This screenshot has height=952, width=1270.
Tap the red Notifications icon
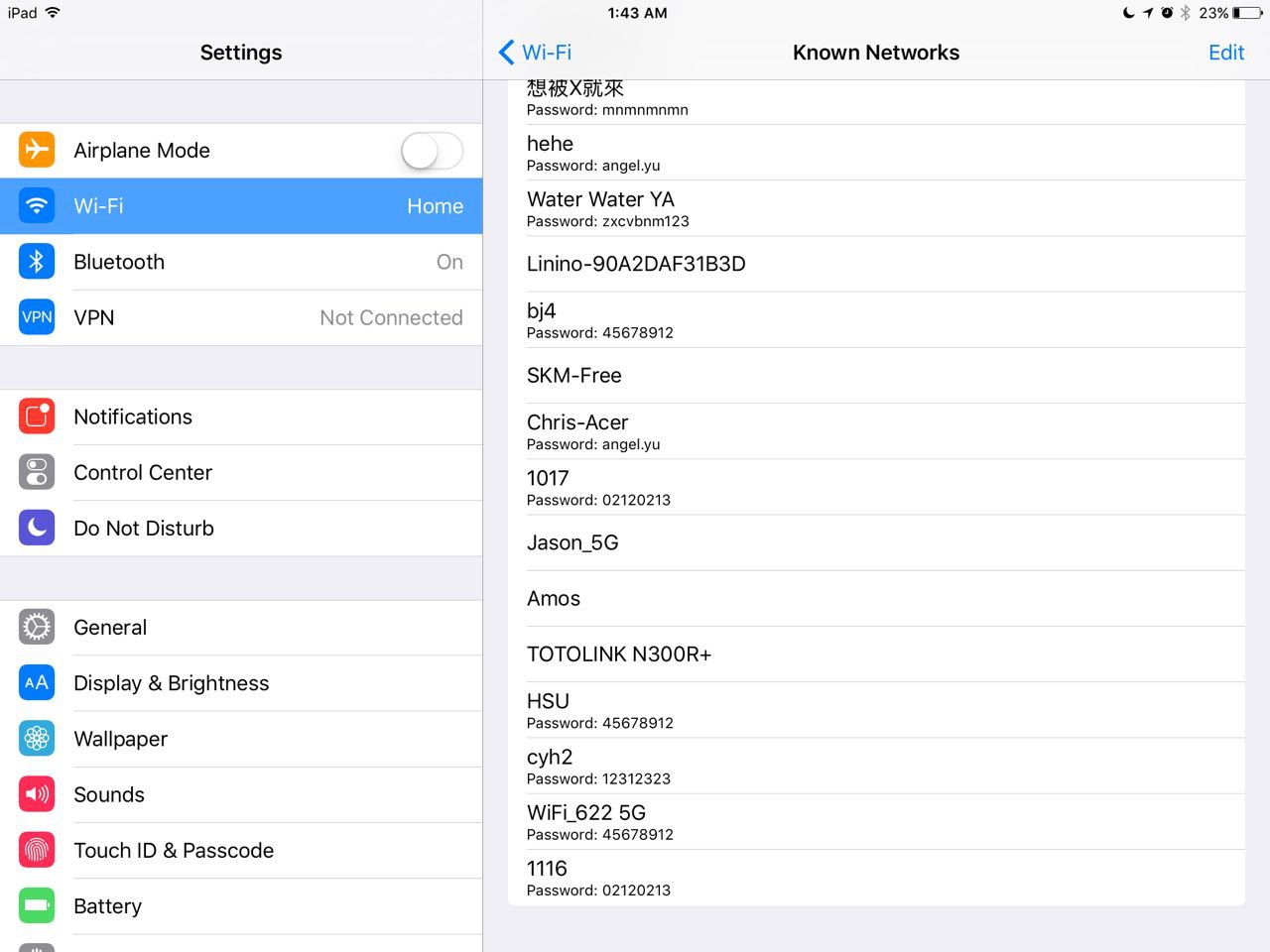tap(37, 416)
